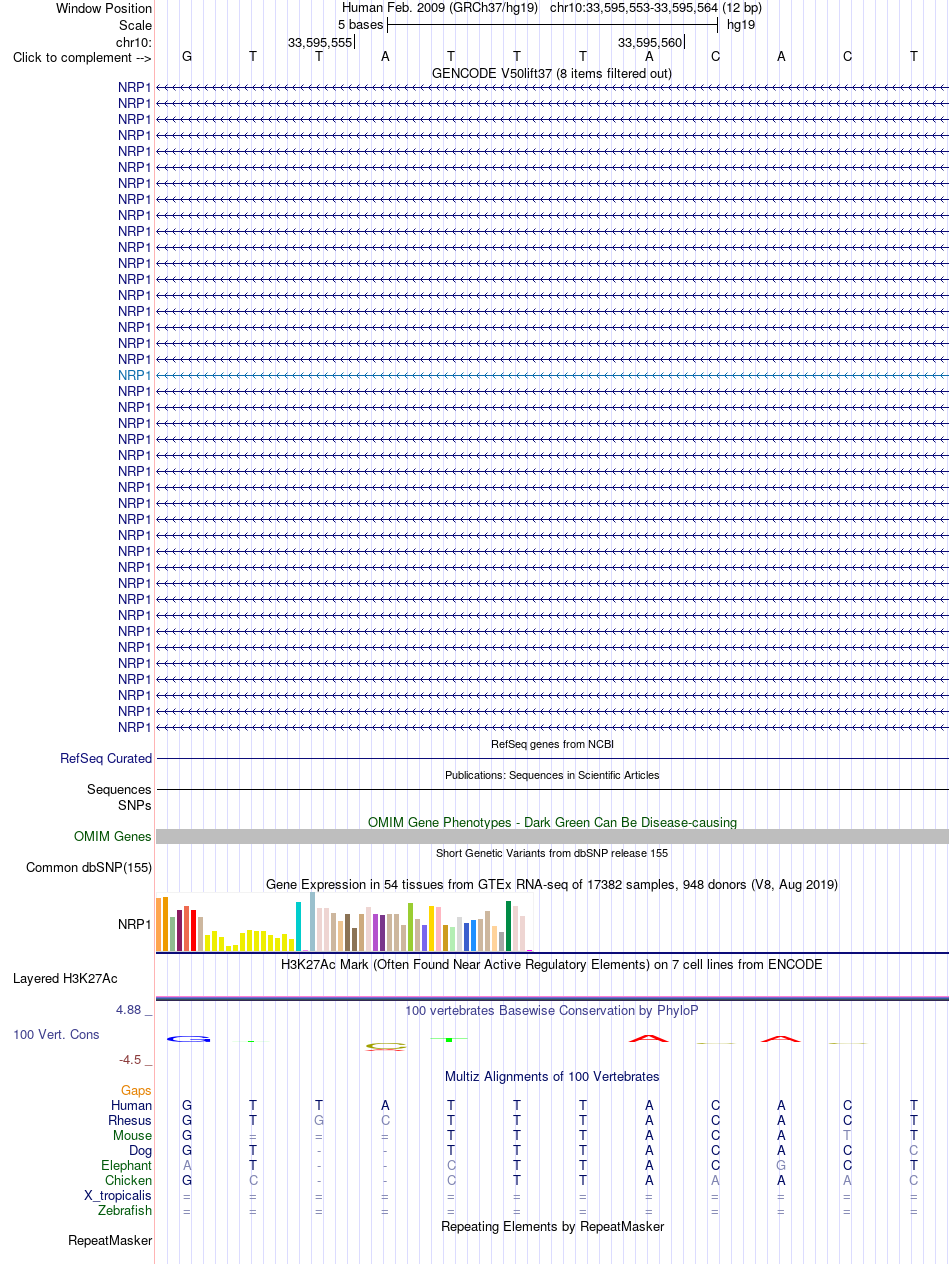This screenshot has width=950, height=1264.
Task: Click the orange Gaps row label
Action: 137,1091
